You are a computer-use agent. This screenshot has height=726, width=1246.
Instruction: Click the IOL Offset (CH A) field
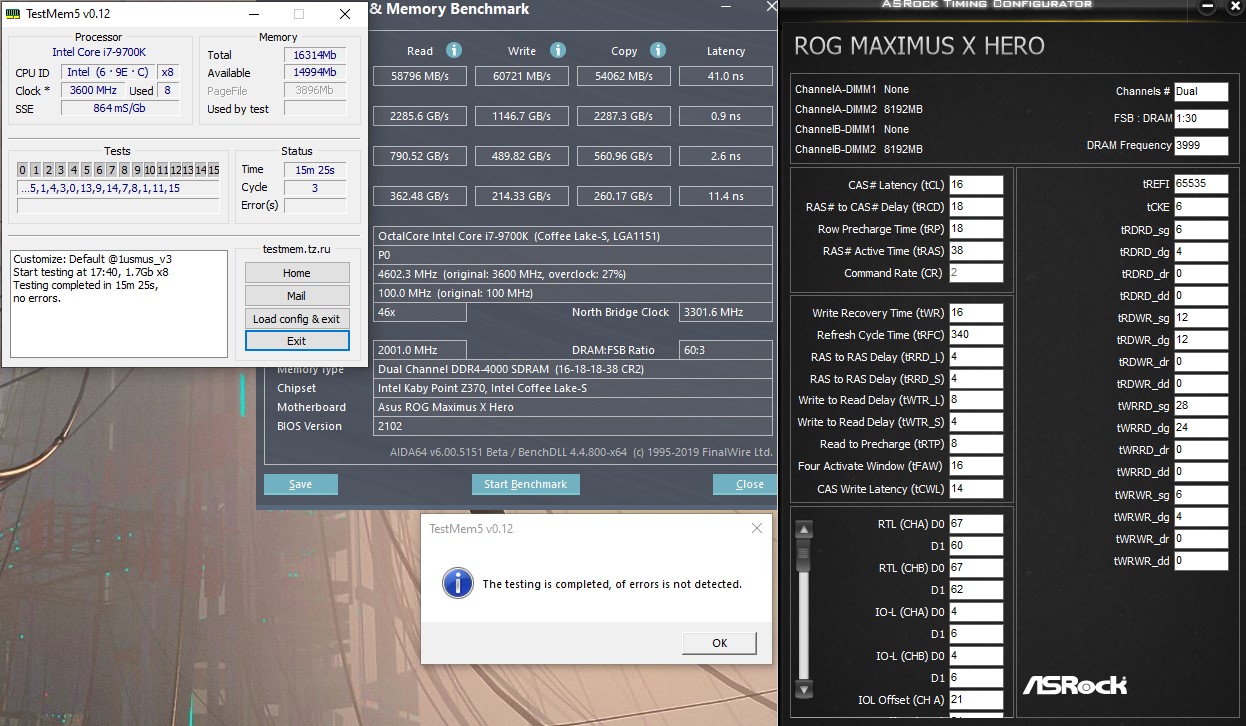click(976, 700)
